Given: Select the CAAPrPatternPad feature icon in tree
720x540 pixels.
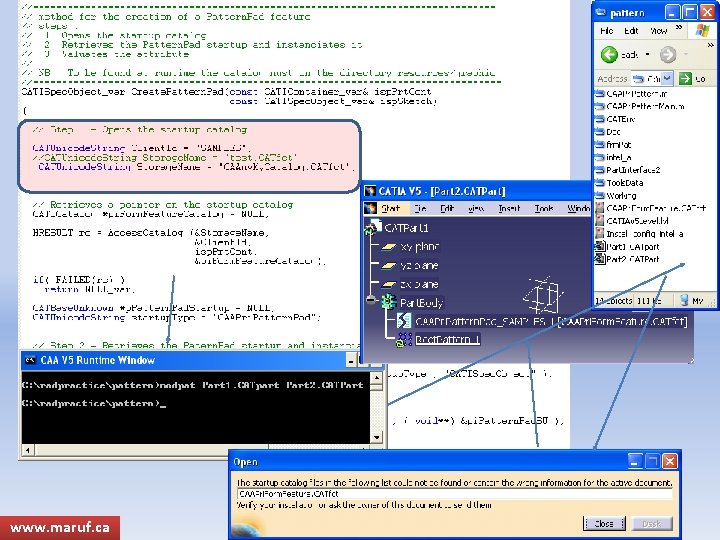Looking at the screenshot, I should click(404, 321).
